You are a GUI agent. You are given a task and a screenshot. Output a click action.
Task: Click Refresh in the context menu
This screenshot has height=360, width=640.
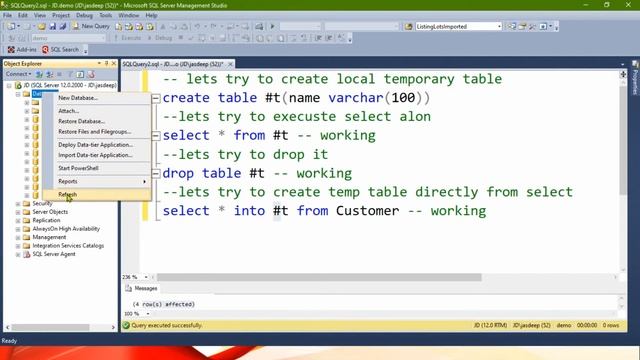click(x=97, y=194)
